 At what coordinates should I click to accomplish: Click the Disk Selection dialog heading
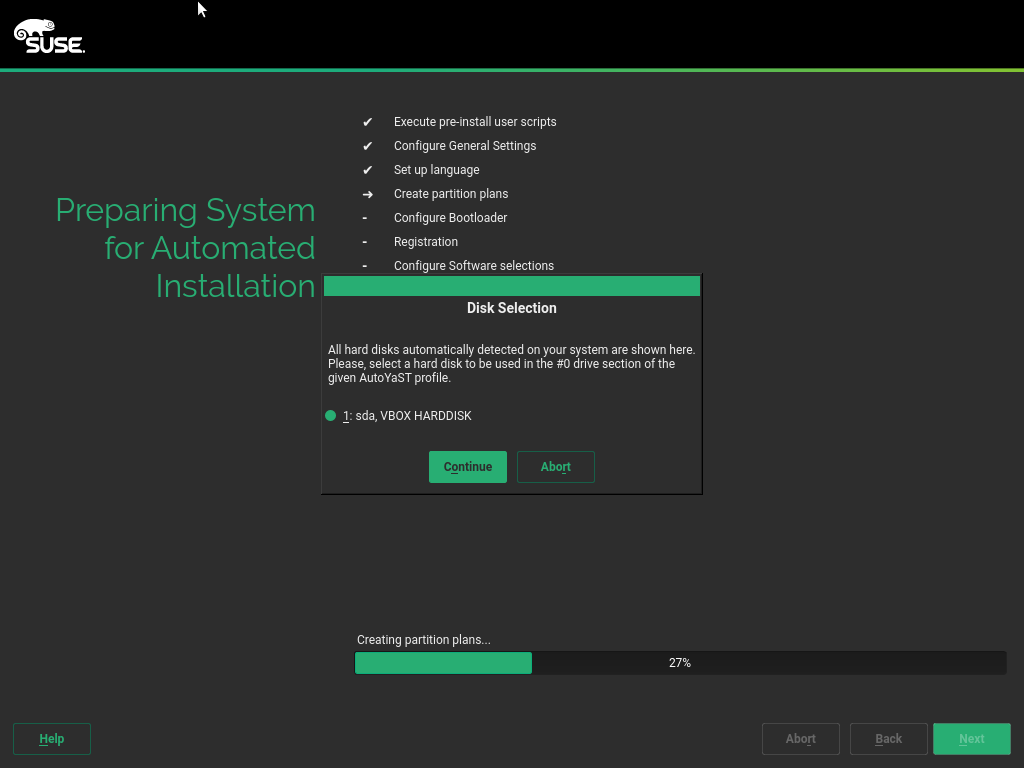(511, 308)
